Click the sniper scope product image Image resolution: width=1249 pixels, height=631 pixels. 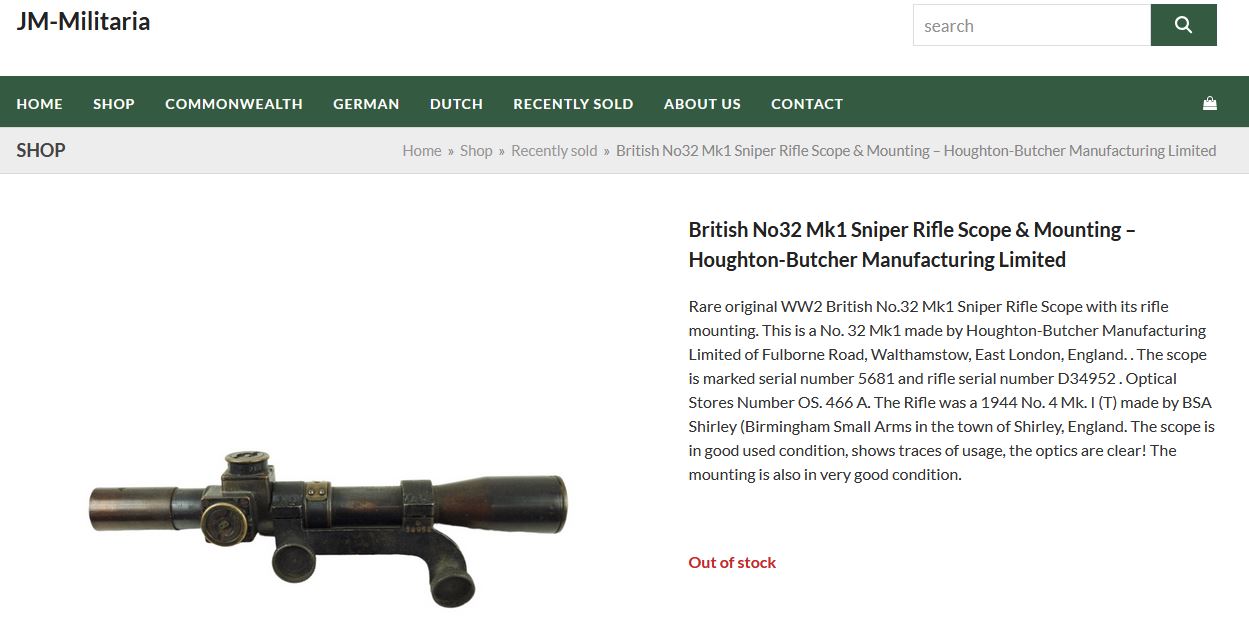click(328, 525)
